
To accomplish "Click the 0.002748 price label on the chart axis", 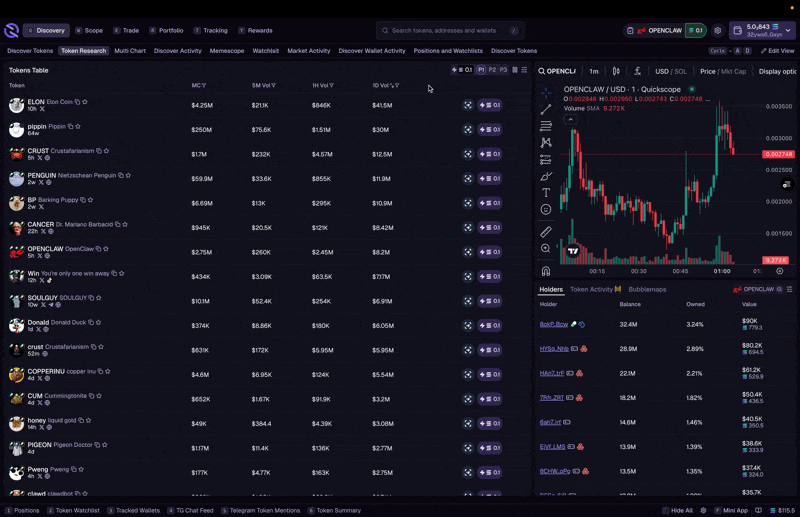I will point(778,154).
